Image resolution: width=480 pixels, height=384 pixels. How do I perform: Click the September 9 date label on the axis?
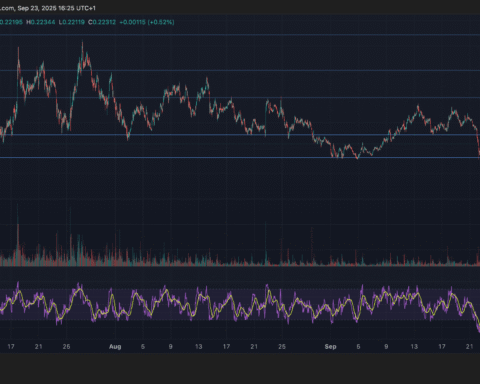click(x=386, y=347)
